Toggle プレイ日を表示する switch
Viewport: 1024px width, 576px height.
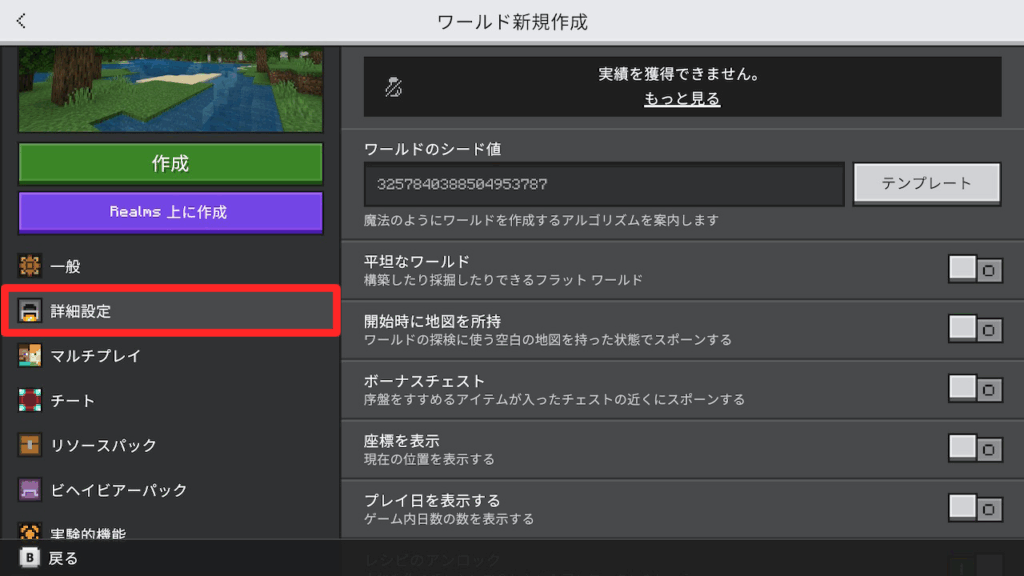975,509
